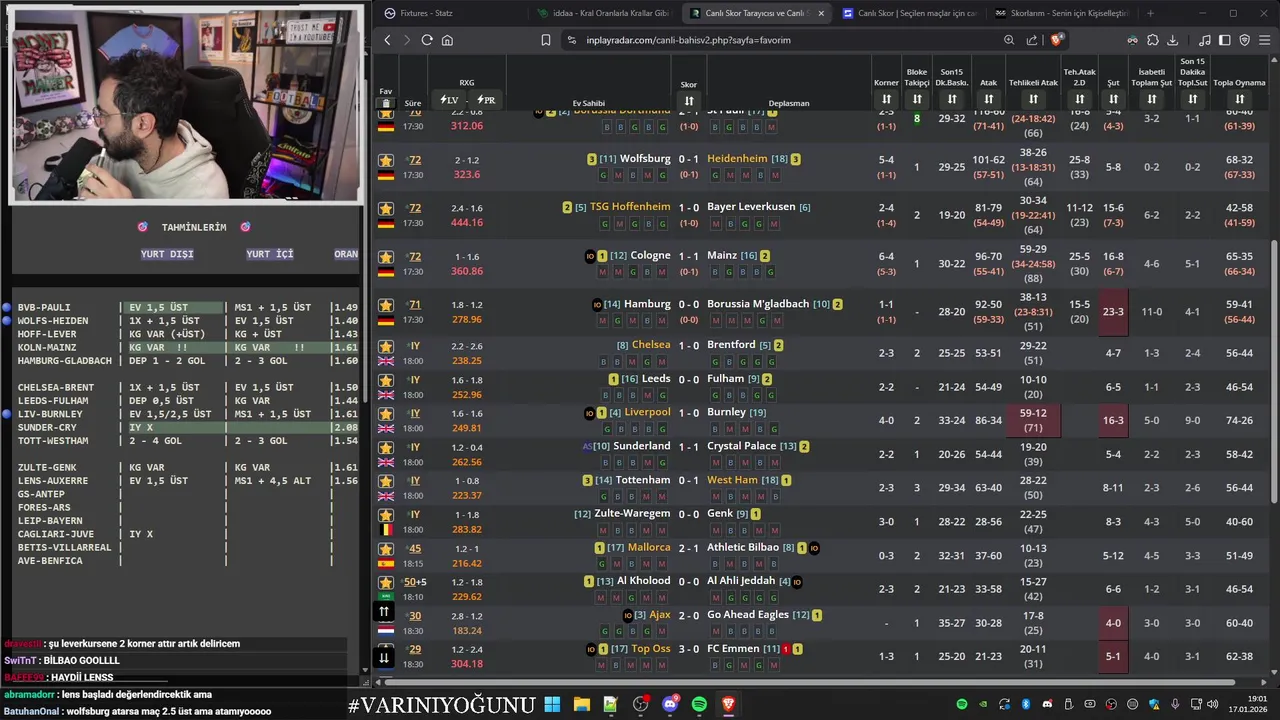Toggle favorite star for Al Kholood match

[386, 582]
